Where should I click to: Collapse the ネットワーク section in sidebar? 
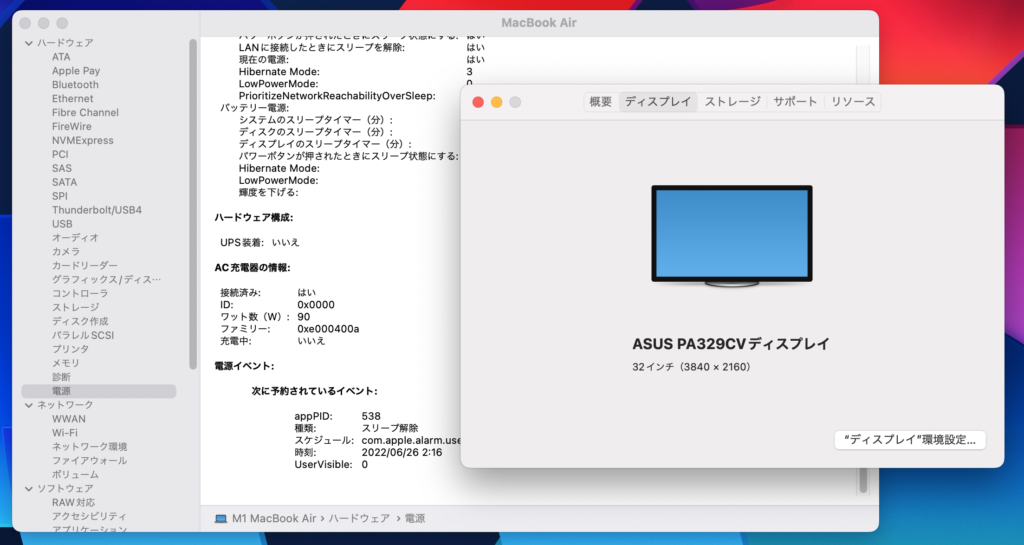[x=29, y=405]
